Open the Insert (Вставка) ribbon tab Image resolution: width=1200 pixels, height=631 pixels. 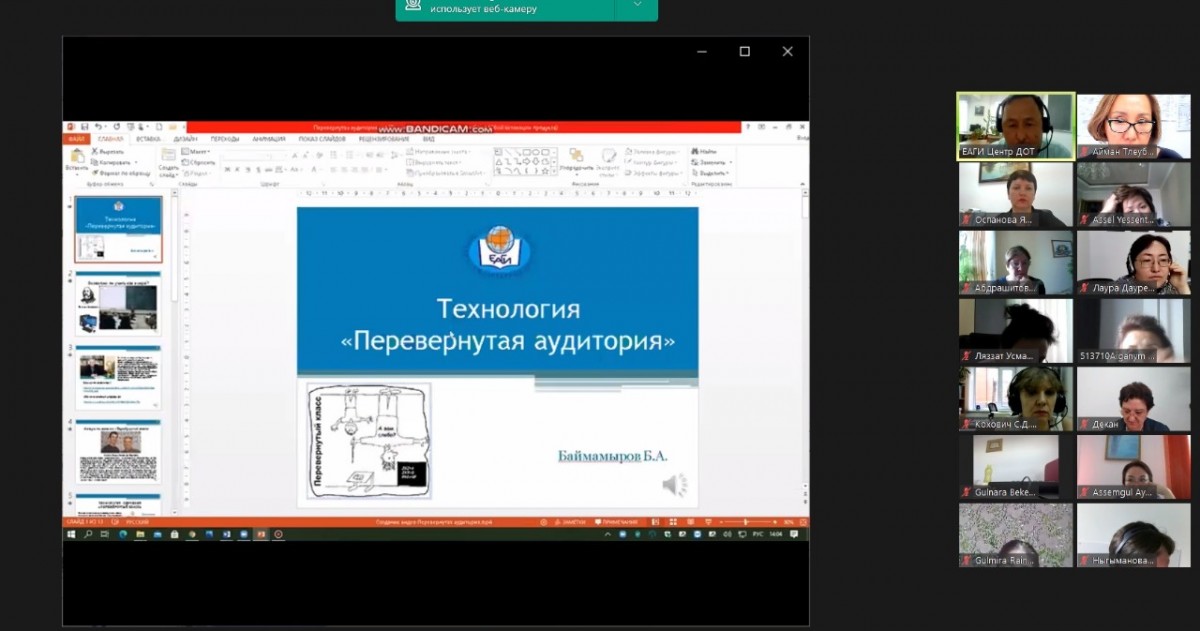148,139
